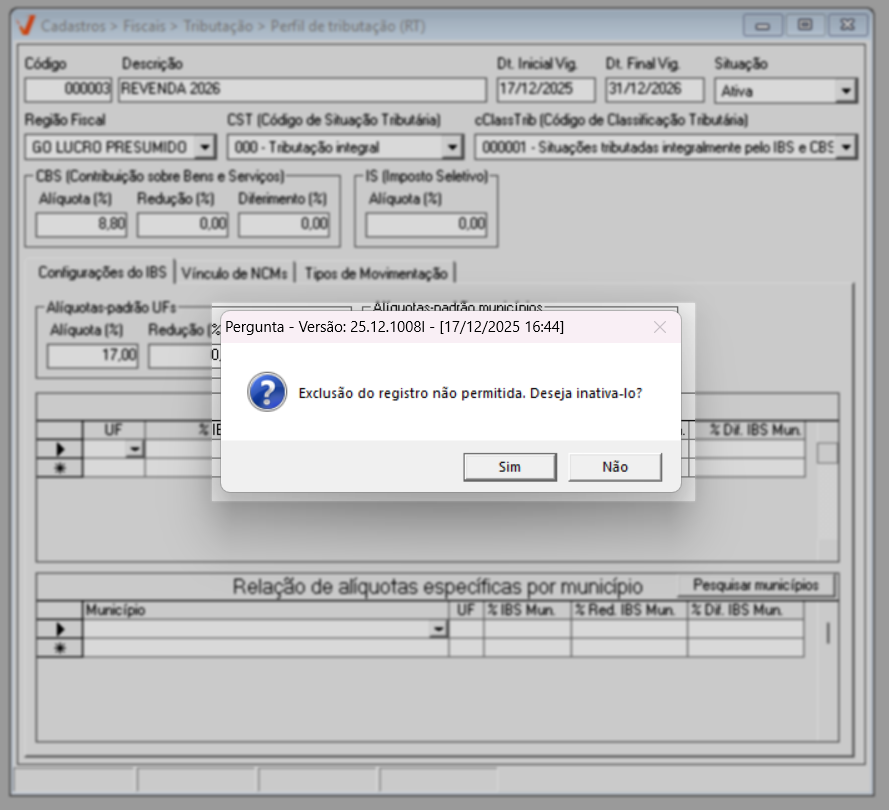Click the Pesquisar municípios button
The height and width of the screenshot is (810, 889).
pyautogui.click(x=756, y=585)
